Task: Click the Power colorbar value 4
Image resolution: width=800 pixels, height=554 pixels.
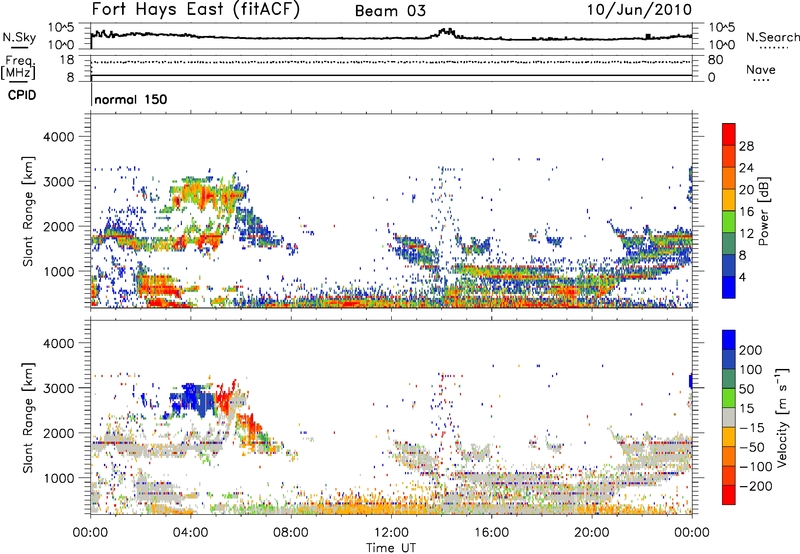Action: (x=742, y=277)
